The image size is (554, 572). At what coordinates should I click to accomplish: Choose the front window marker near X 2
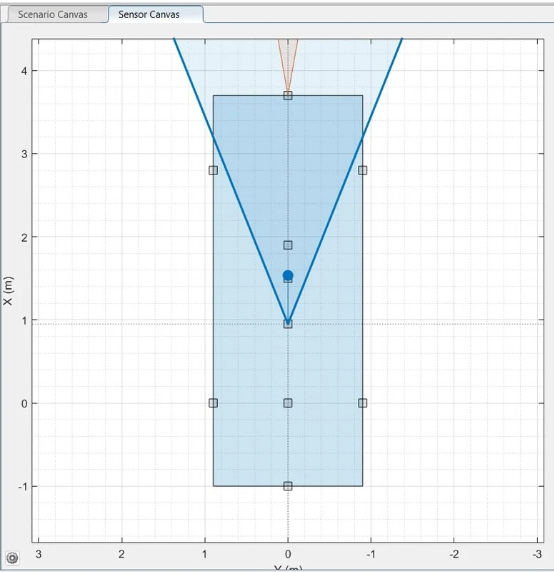point(288,245)
